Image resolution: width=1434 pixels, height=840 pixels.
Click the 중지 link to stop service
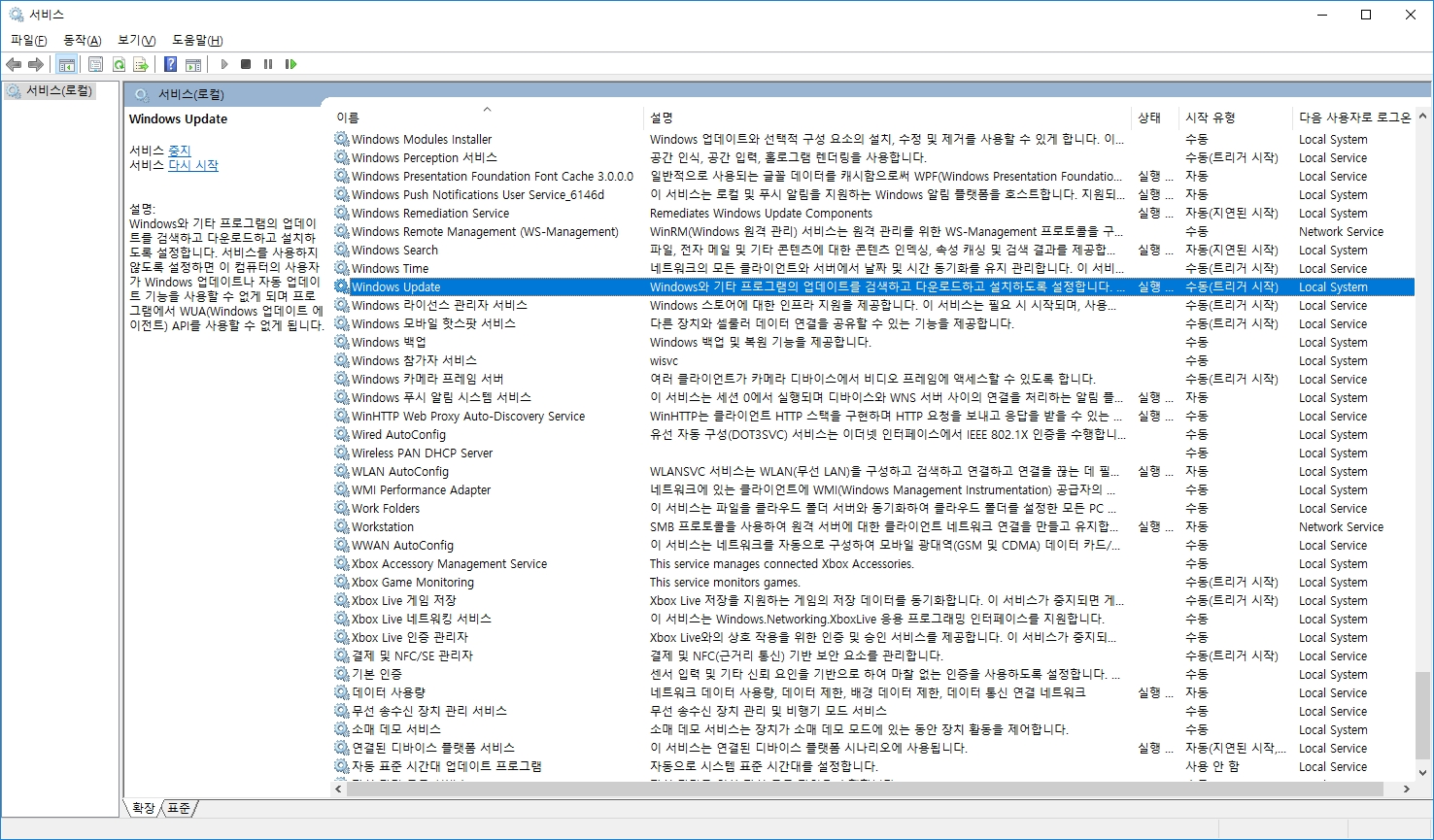coord(180,151)
